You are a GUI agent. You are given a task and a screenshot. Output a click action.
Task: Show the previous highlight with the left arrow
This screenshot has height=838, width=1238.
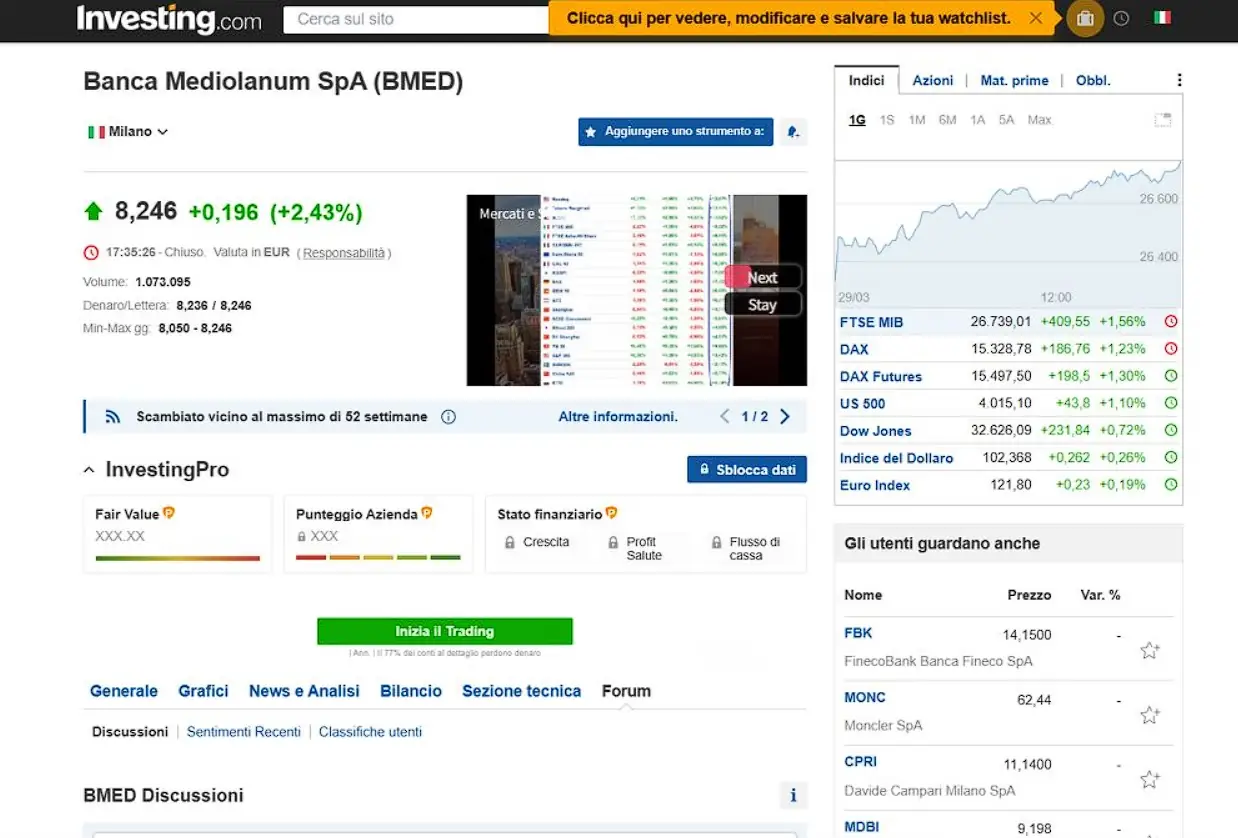725,417
